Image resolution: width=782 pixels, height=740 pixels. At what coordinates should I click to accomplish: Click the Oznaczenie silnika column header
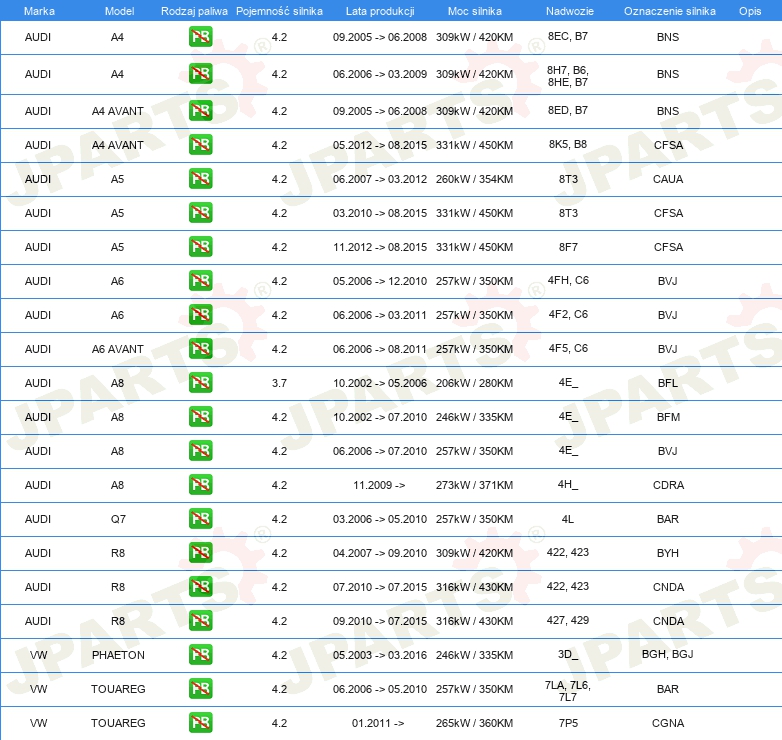pyautogui.click(x=669, y=11)
